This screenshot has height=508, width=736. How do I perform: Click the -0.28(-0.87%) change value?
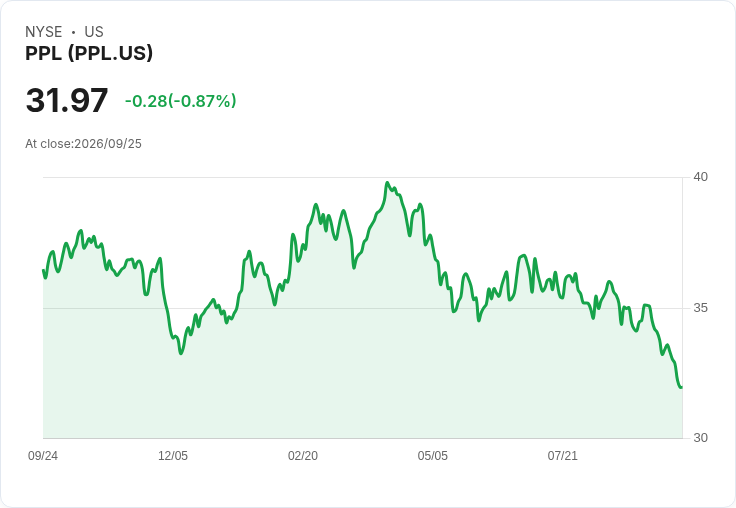180,101
